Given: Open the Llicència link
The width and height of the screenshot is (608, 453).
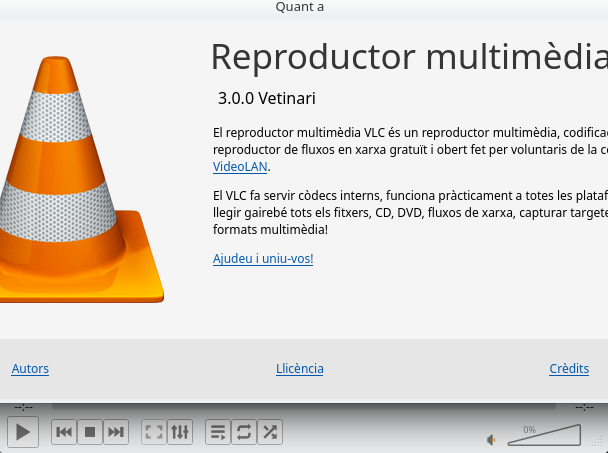Looking at the screenshot, I should [300, 368].
